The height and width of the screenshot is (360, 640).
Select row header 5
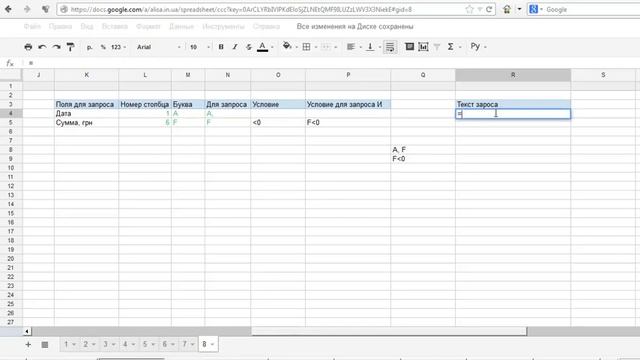(x=11, y=122)
